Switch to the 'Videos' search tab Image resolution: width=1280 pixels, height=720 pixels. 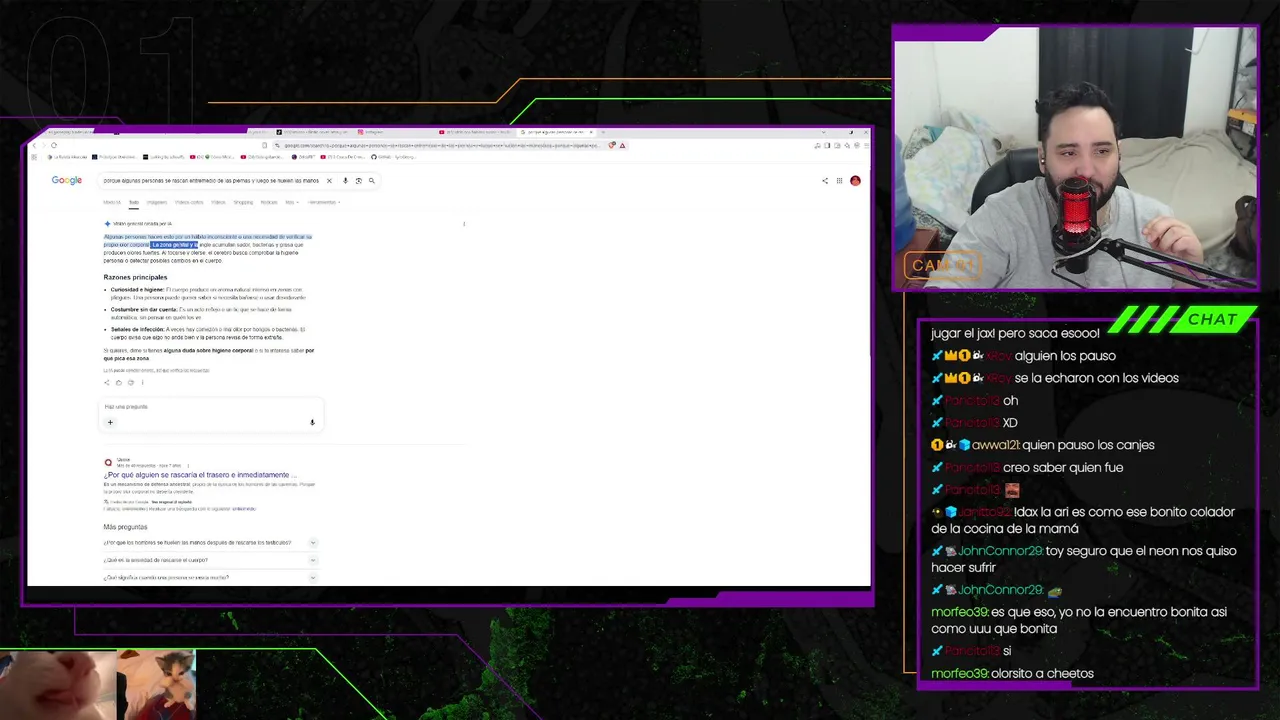[x=218, y=202]
